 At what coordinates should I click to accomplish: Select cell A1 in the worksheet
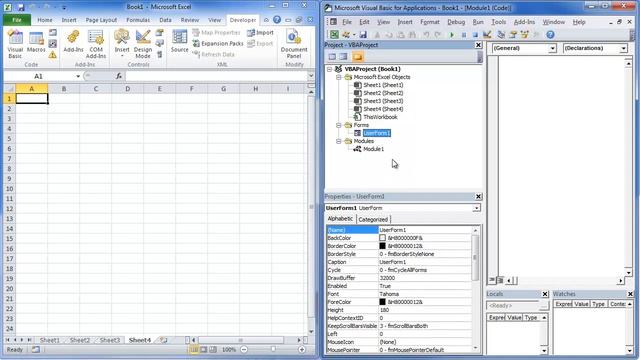point(31,98)
